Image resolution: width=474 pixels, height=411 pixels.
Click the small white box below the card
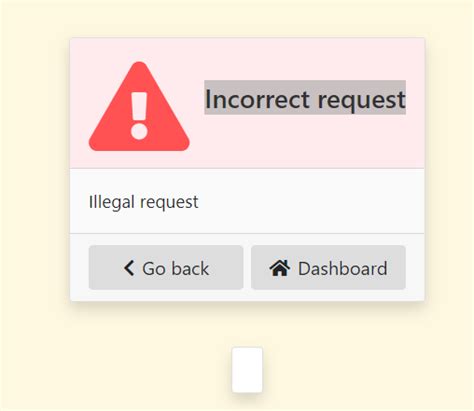(x=247, y=370)
